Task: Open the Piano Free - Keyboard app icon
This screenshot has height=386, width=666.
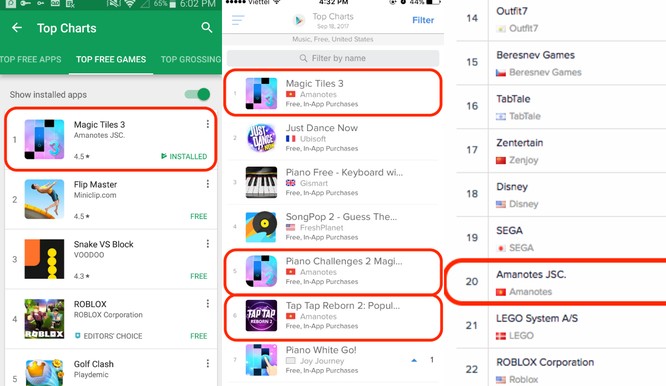Action: click(x=262, y=182)
